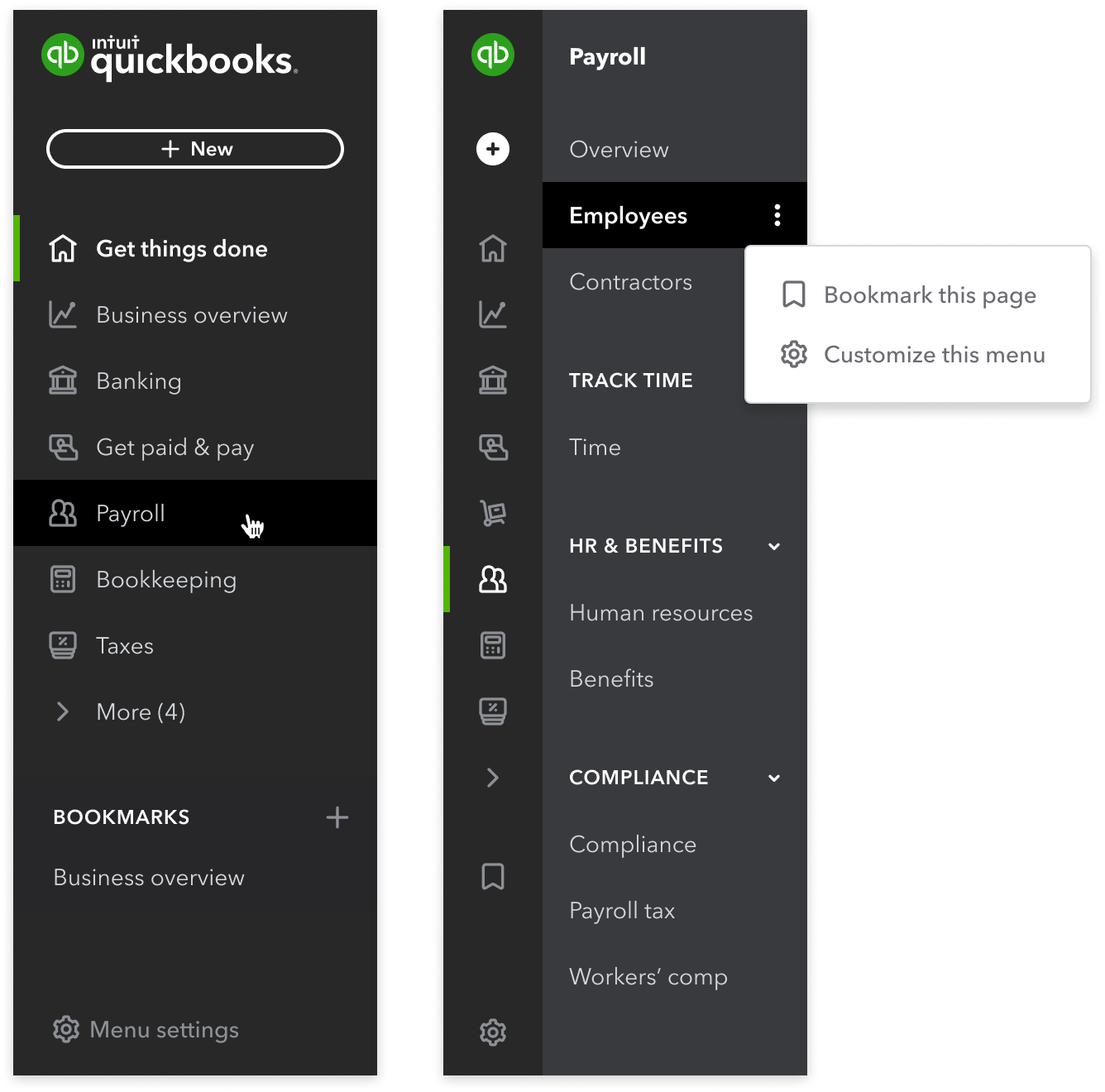Click the chart icon in collapsed rail

pos(493,314)
